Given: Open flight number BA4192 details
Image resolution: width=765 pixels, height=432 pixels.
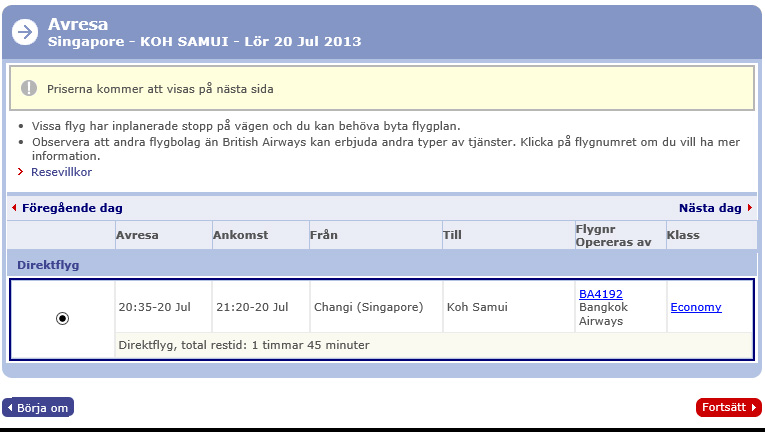Looking at the screenshot, I should 600,294.
